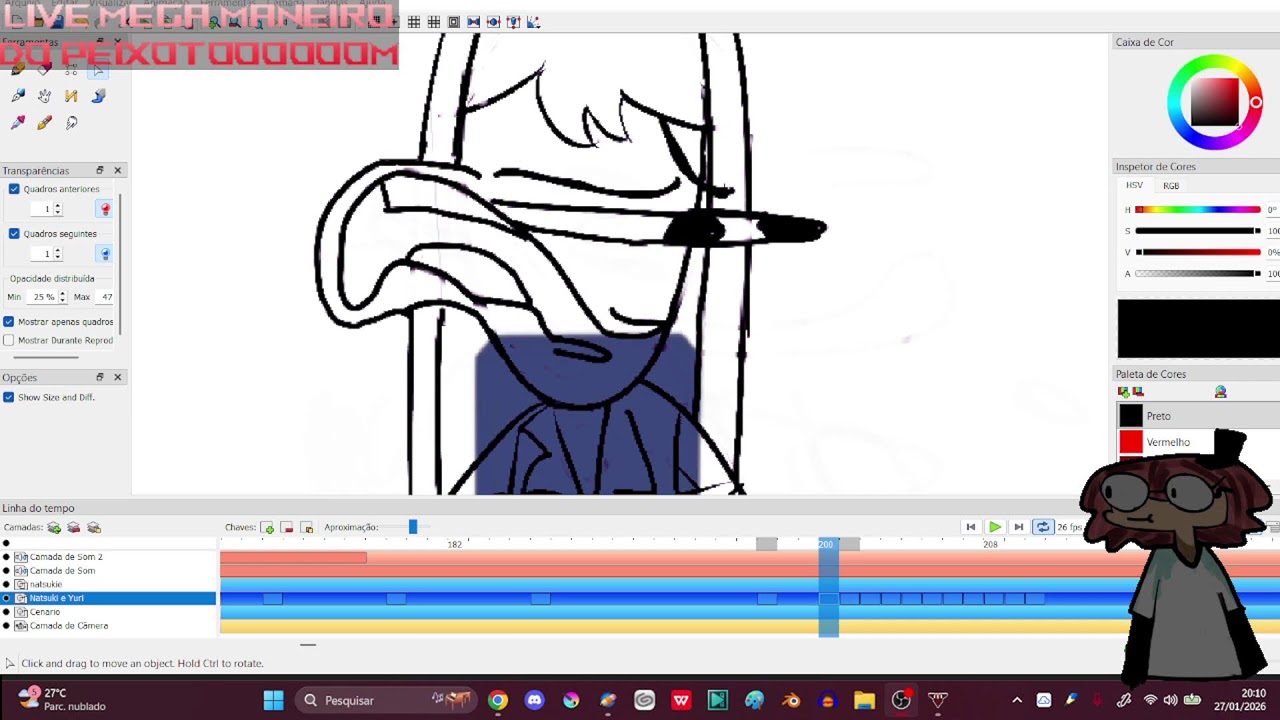Toggle Show Size and Diff checkbox
This screenshot has height=720, width=1280.
[9, 397]
